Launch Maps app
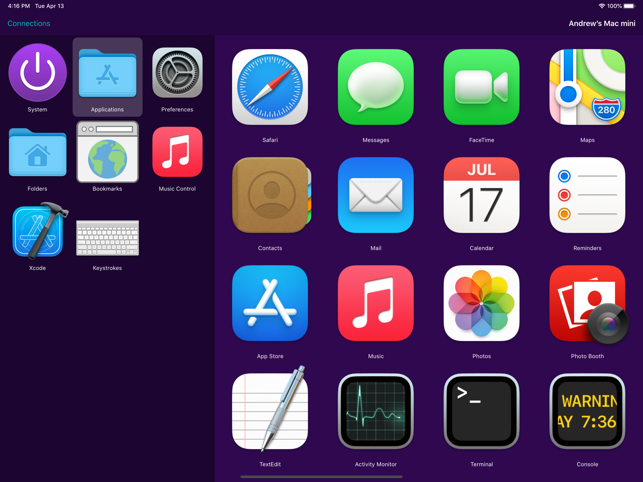643x482 pixels. click(x=587, y=87)
